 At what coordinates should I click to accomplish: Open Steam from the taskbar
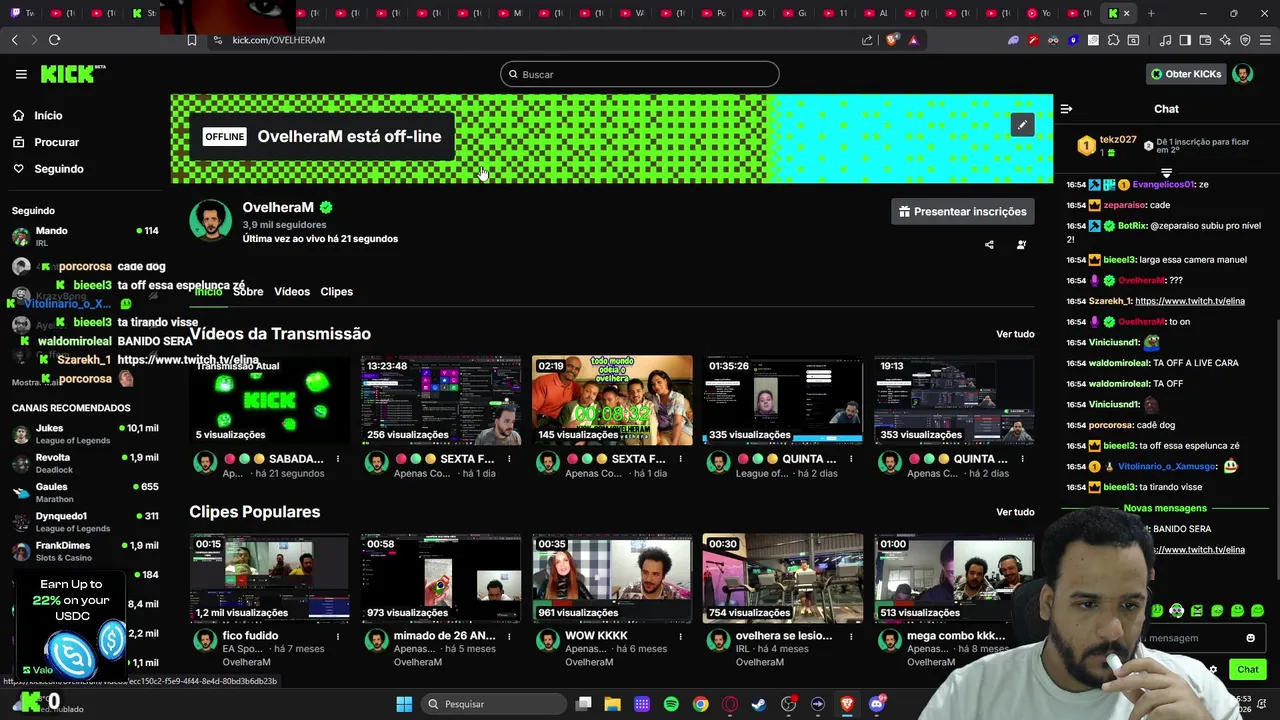click(x=759, y=704)
